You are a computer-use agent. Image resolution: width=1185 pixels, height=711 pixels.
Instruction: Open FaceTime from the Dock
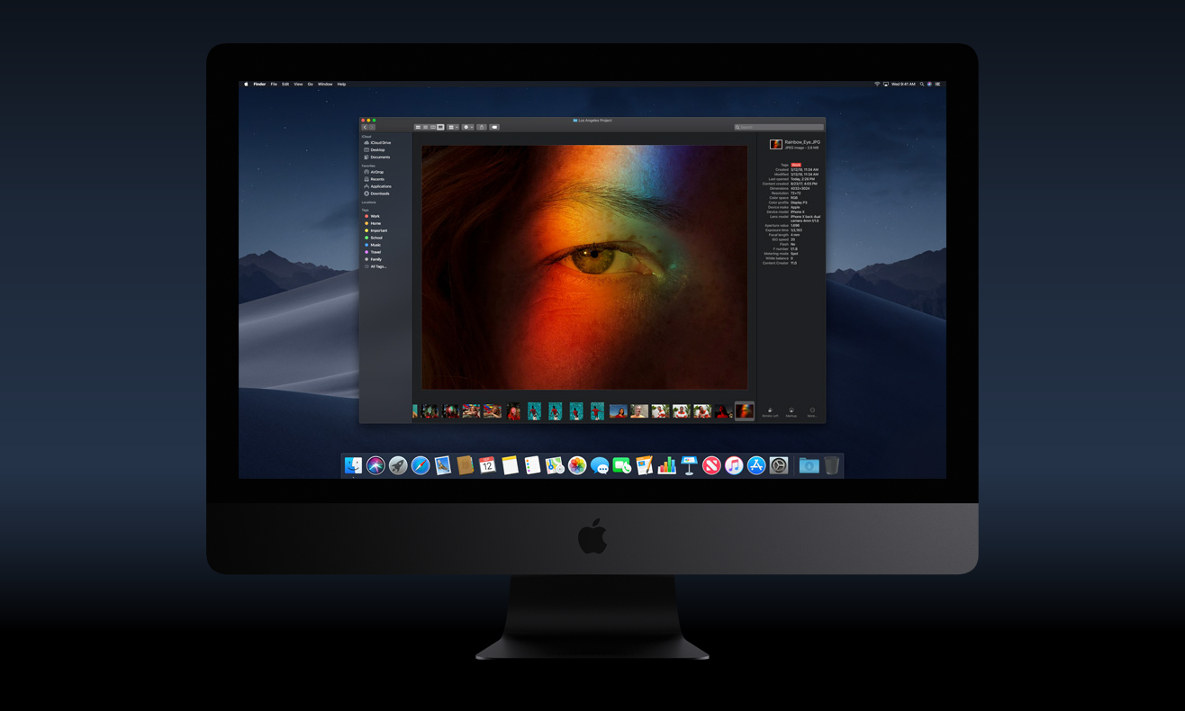(x=622, y=465)
